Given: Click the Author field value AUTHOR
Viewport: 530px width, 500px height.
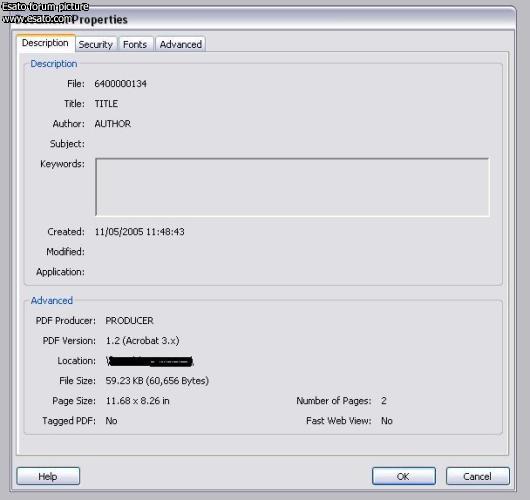Looking at the screenshot, I should coord(113,124).
